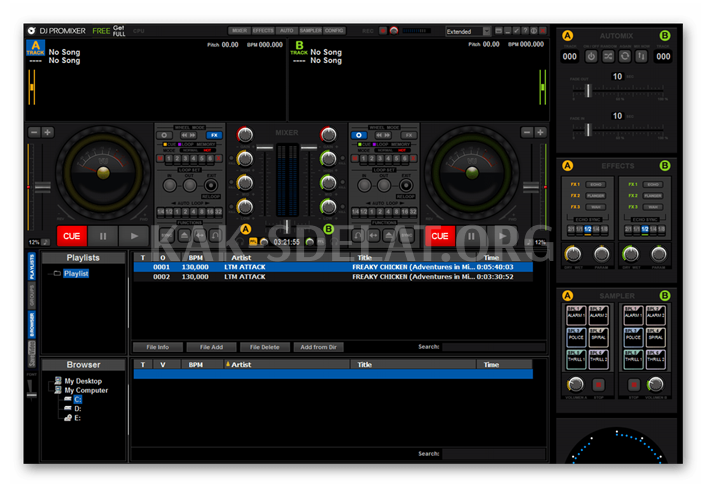Select drive E: in the Browser tree
Screen dimensions: 706x487
tap(77, 418)
